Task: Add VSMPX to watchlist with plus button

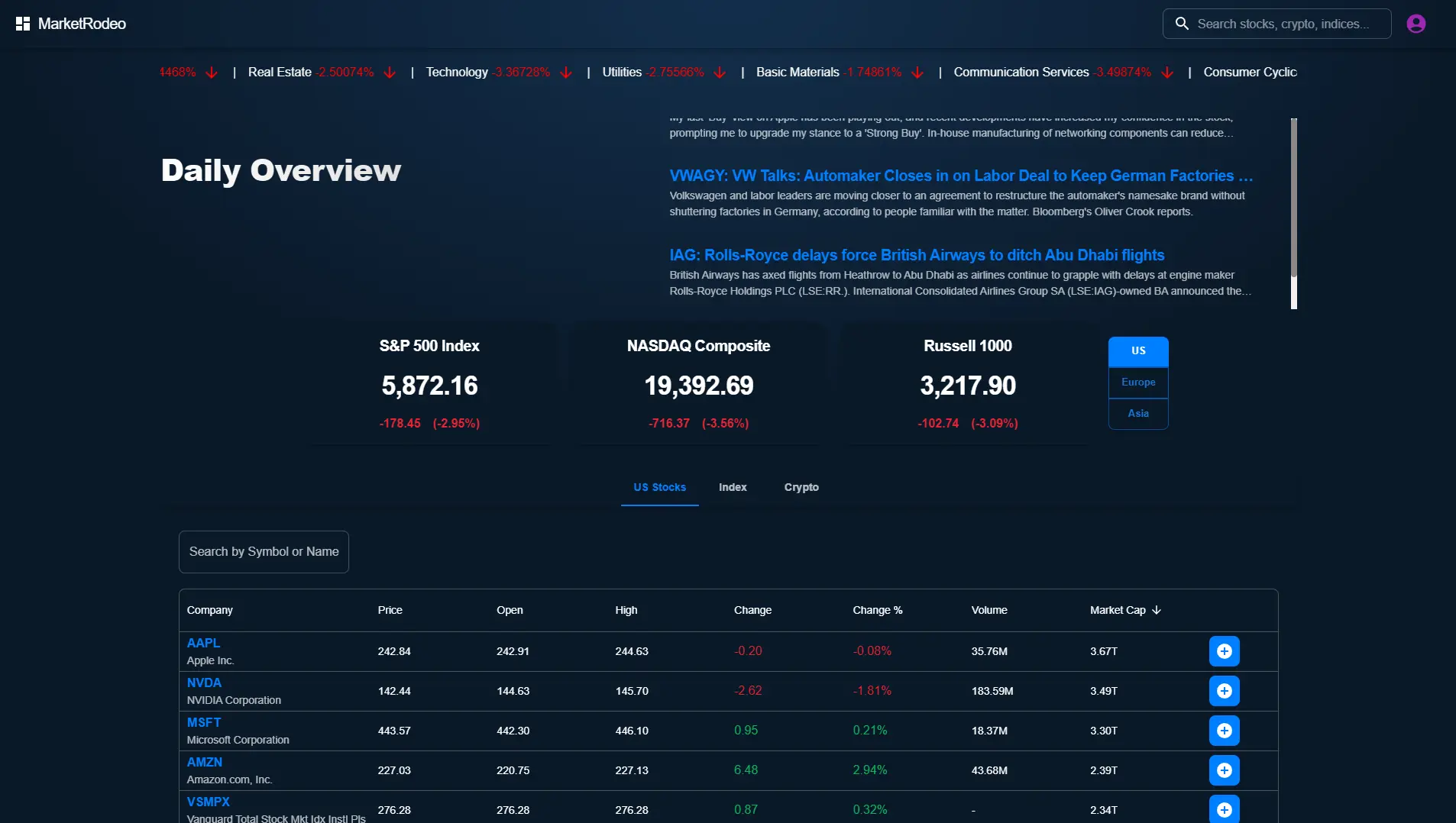Action: click(x=1224, y=809)
